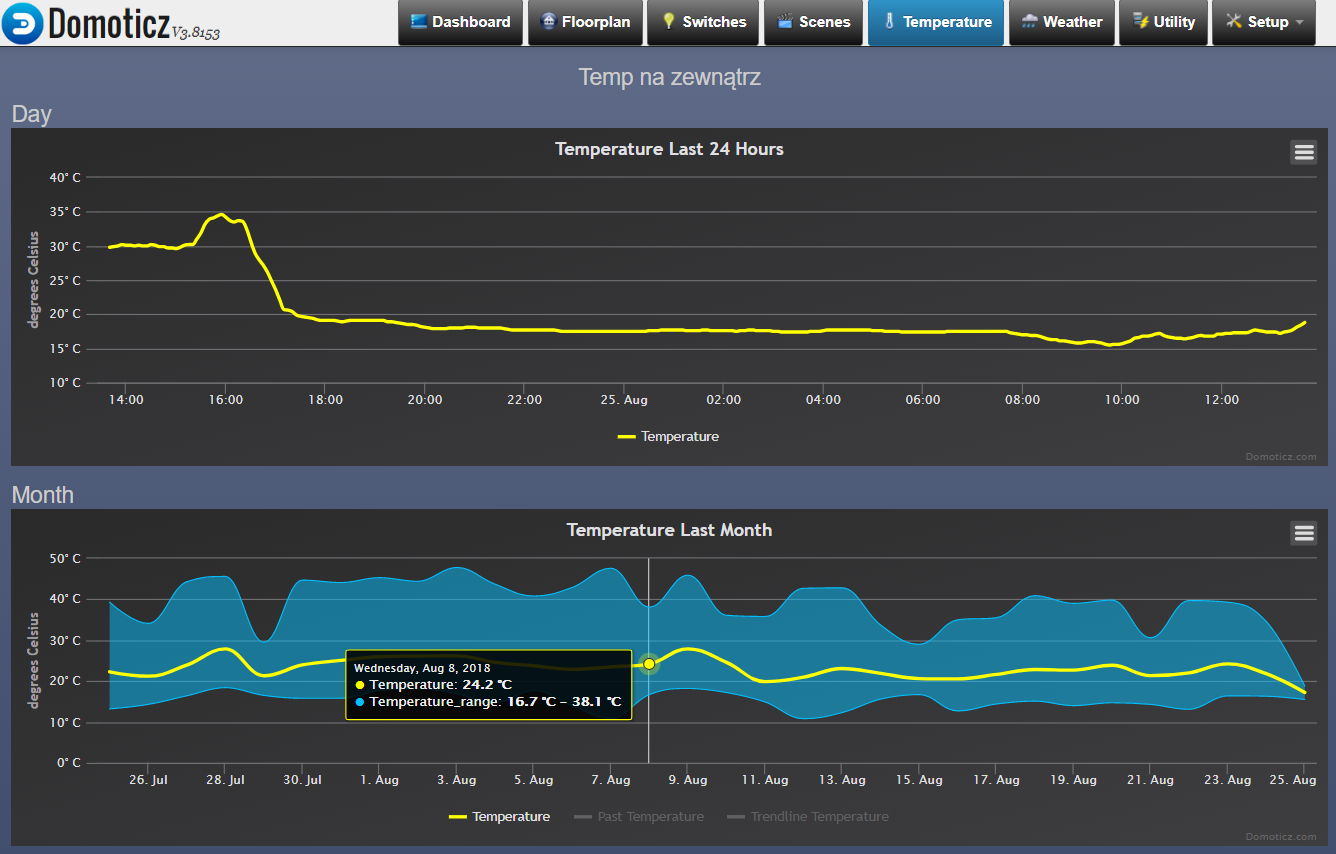Click the Temperature Last 24 Hours title
Screen dimensions: 1336x854
669,149
